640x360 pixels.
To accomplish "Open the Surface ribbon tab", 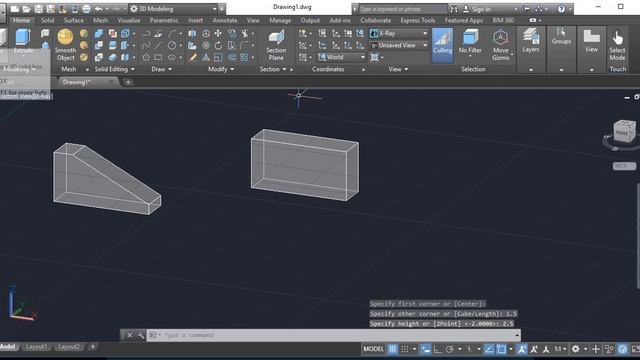I will click(x=73, y=20).
